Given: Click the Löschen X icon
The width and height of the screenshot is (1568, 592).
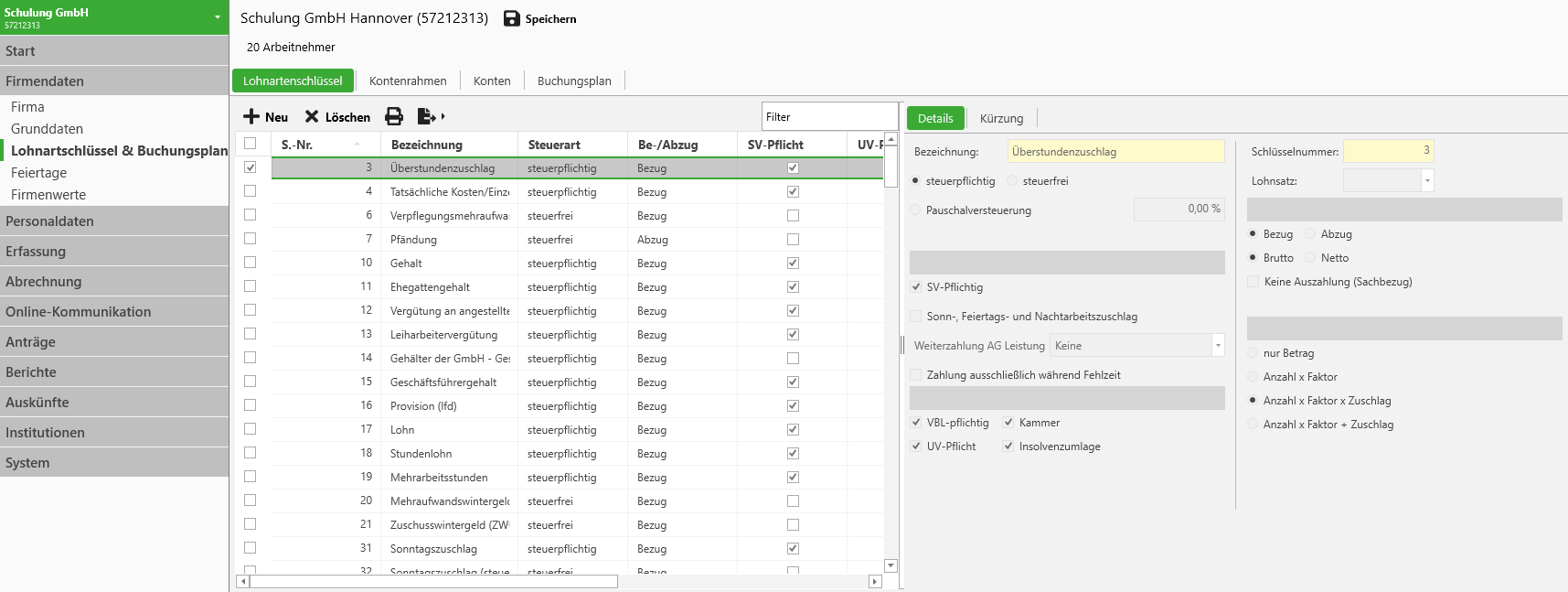Looking at the screenshot, I should pos(312,116).
